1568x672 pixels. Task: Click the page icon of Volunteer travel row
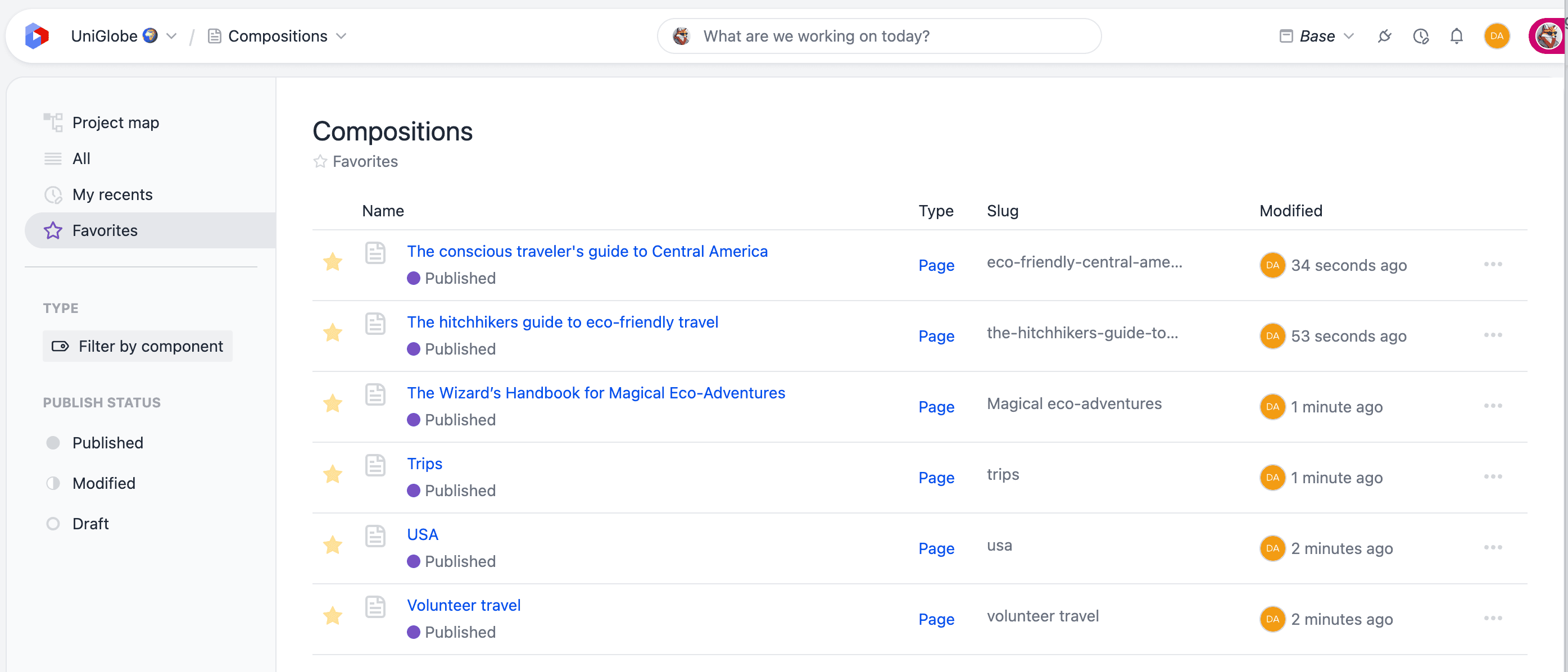point(375,606)
